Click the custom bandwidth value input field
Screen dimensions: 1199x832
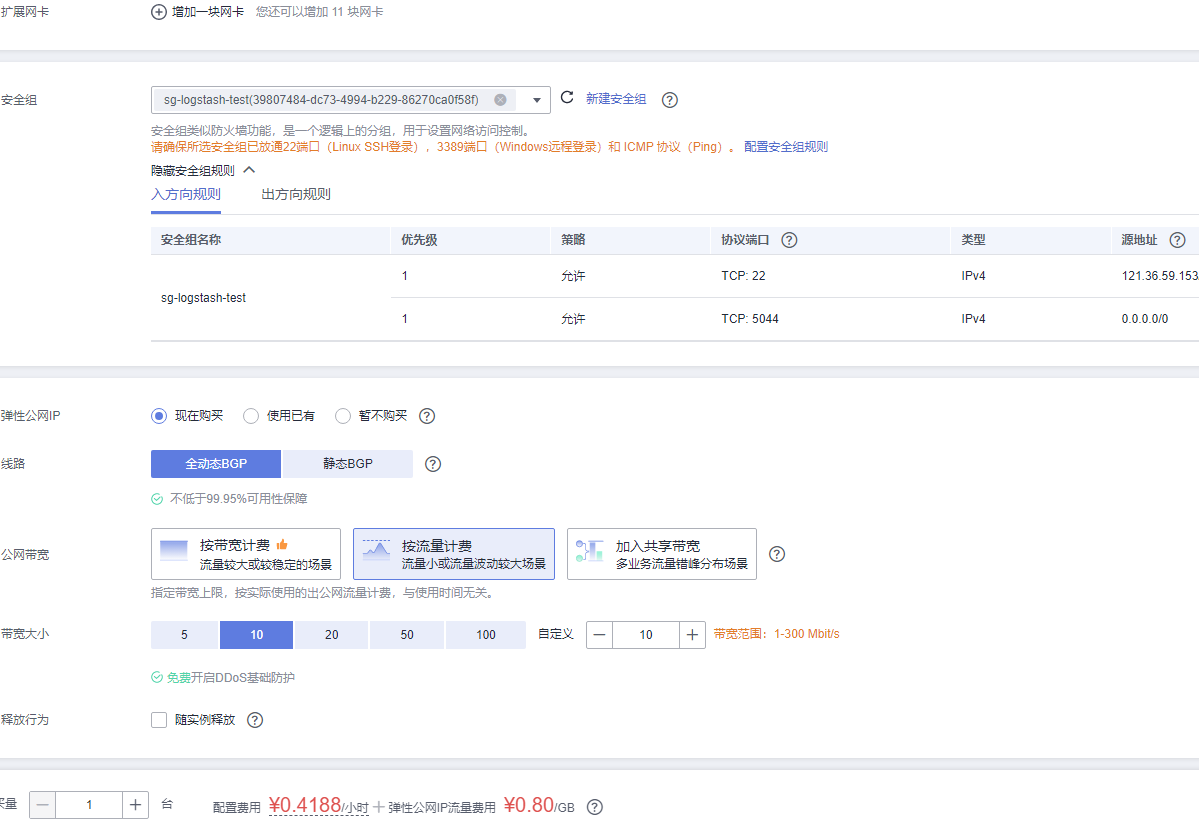coord(645,635)
